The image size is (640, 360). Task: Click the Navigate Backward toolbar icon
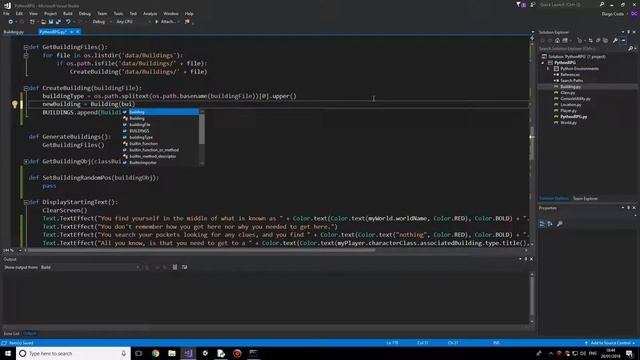pyautogui.click(x=11, y=22)
